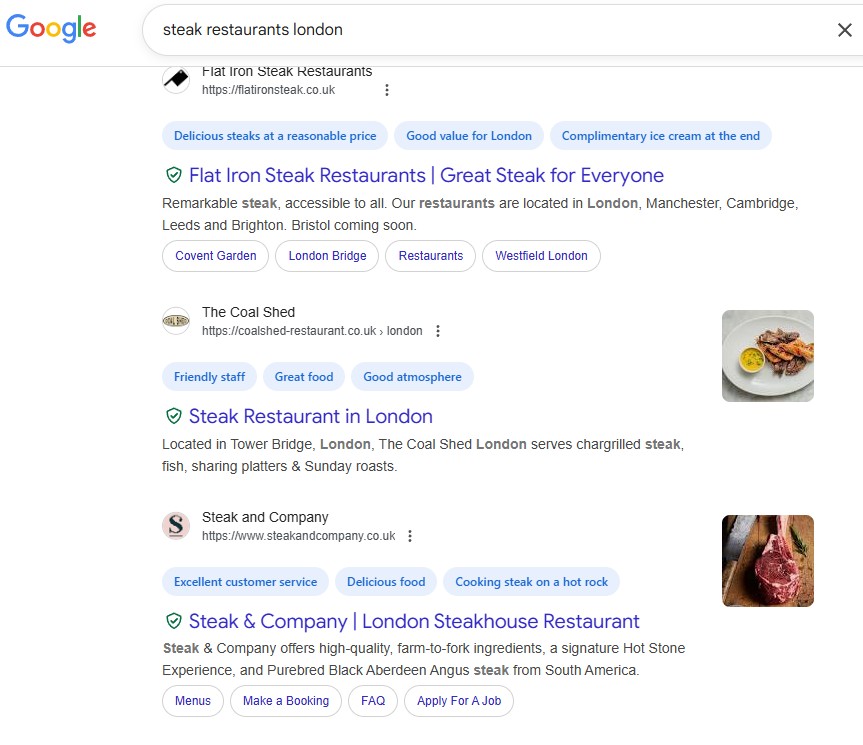Open more options for Steak and Company result
863x745 pixels.
(x=410, y=536)
